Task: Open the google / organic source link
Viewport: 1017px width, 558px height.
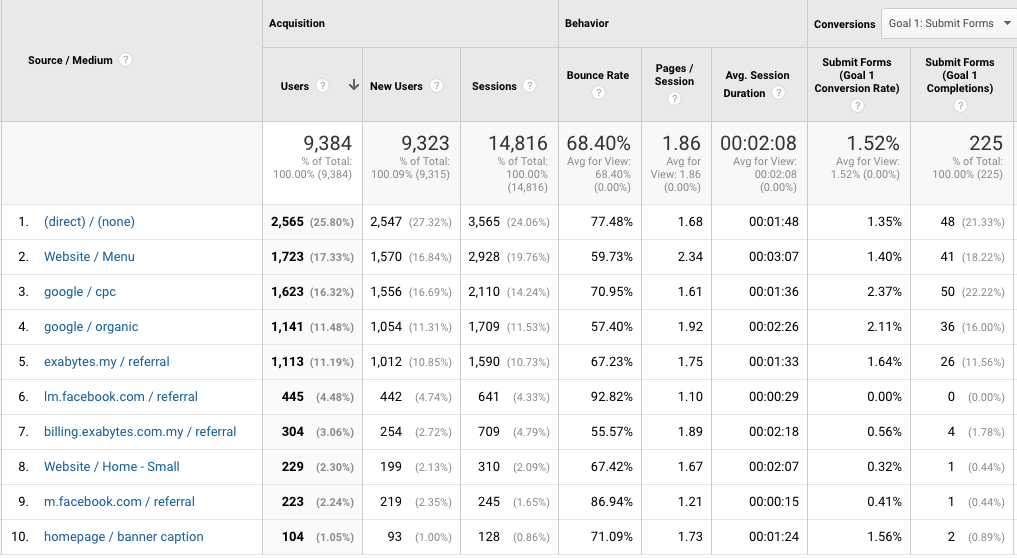Action: click(91, 327)
